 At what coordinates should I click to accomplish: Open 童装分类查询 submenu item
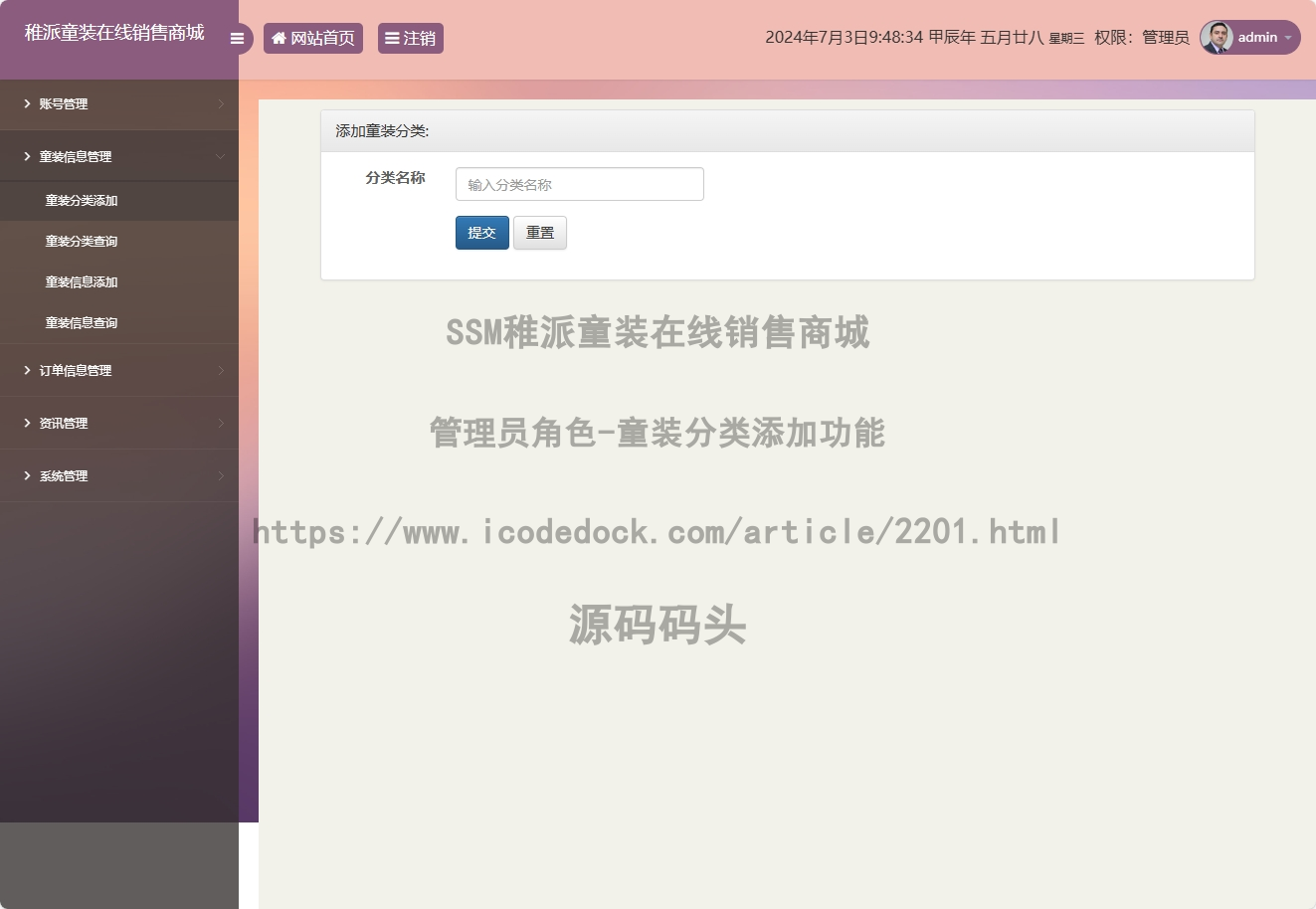pos(119,241)
